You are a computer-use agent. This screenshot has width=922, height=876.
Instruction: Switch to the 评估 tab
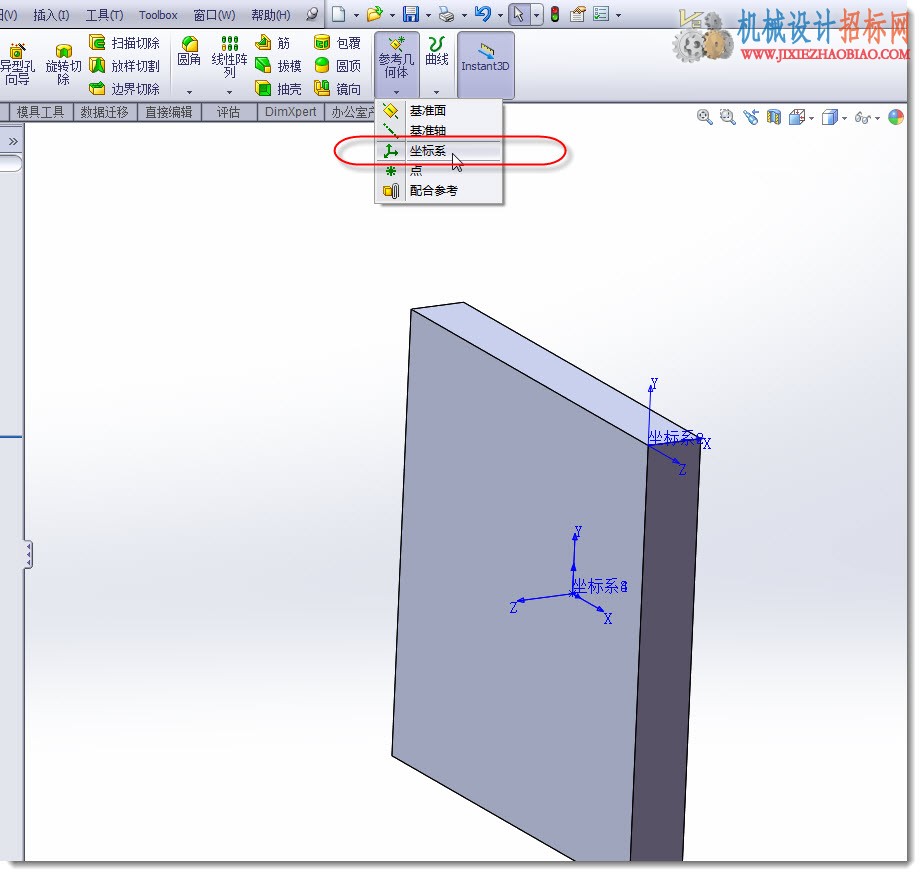pos(228,112)
